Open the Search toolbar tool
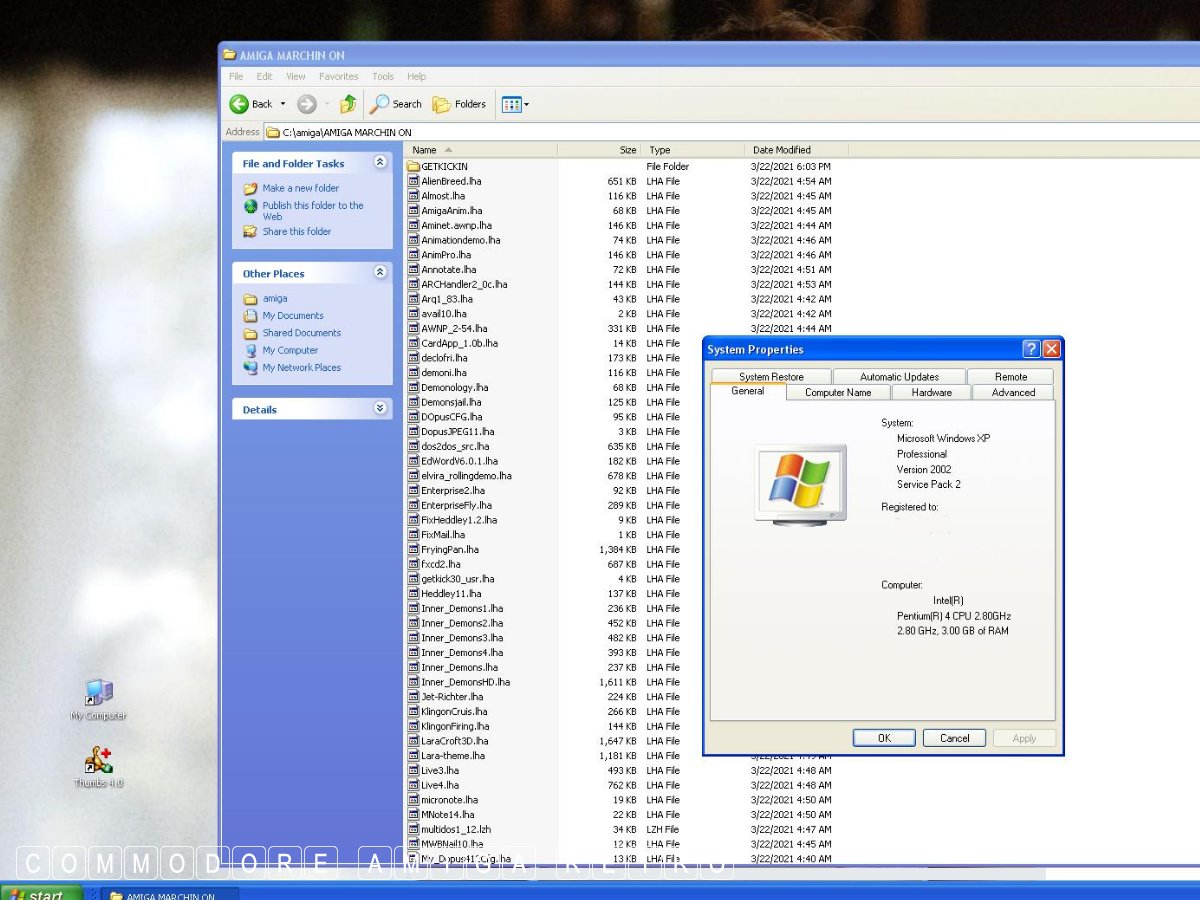 pos(397,104)
